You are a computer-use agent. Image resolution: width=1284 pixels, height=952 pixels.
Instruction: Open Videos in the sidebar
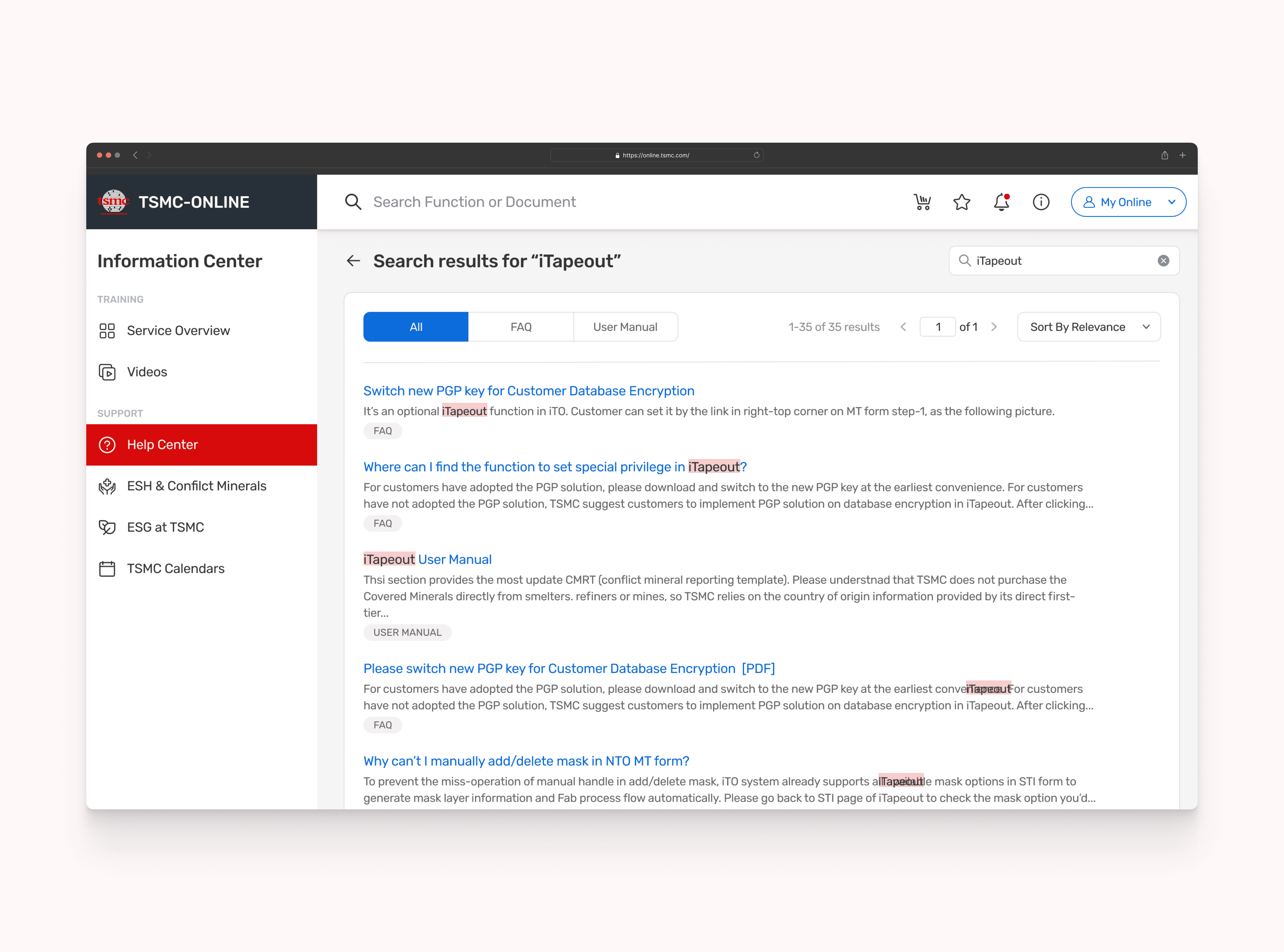(x=202, y=372)
